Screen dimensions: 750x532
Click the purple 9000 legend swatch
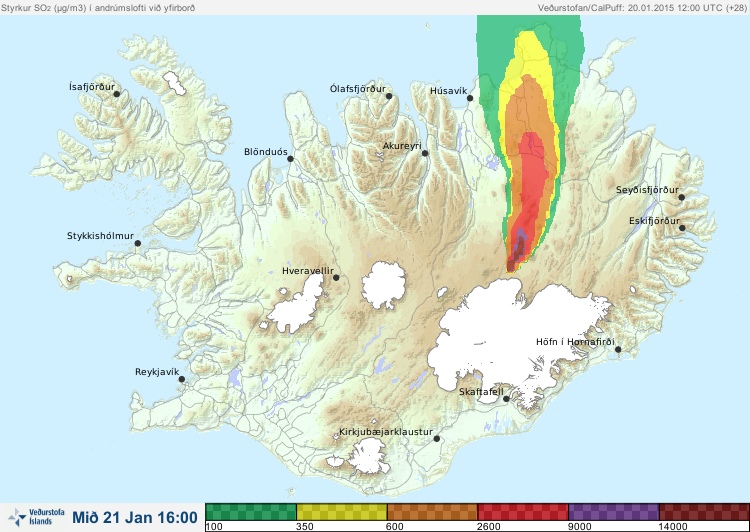(x=613, y=512)
